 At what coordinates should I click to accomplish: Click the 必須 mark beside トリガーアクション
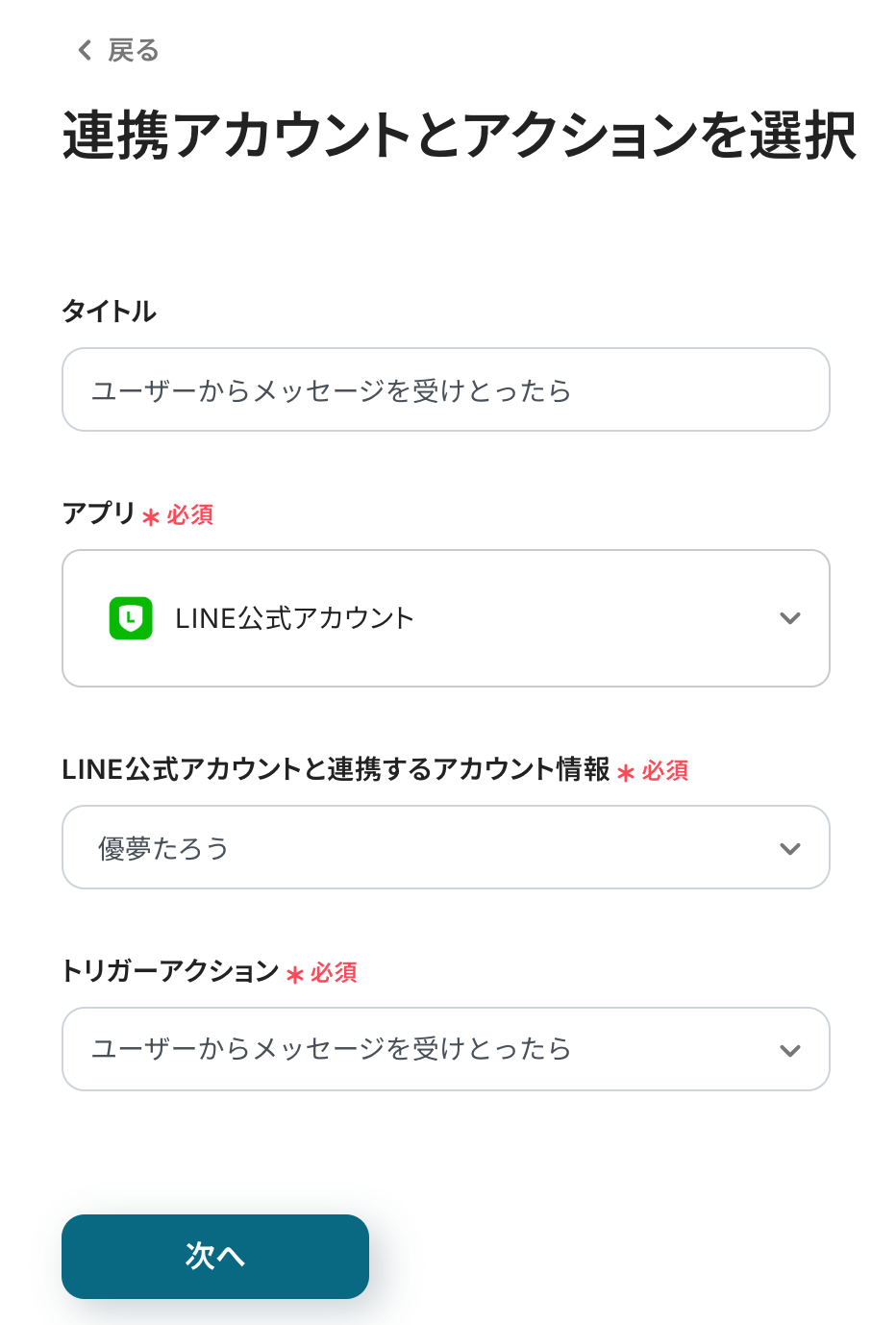click(334, 973)
